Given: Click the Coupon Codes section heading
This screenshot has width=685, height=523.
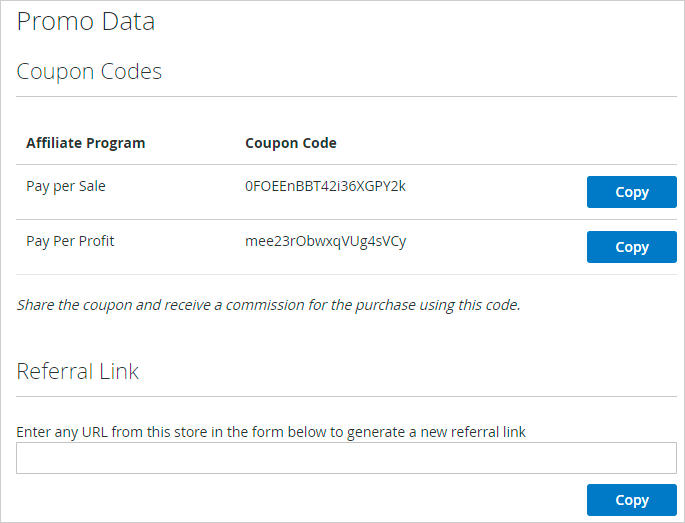Looking at the screenshot, I should [x=89, y=71].
